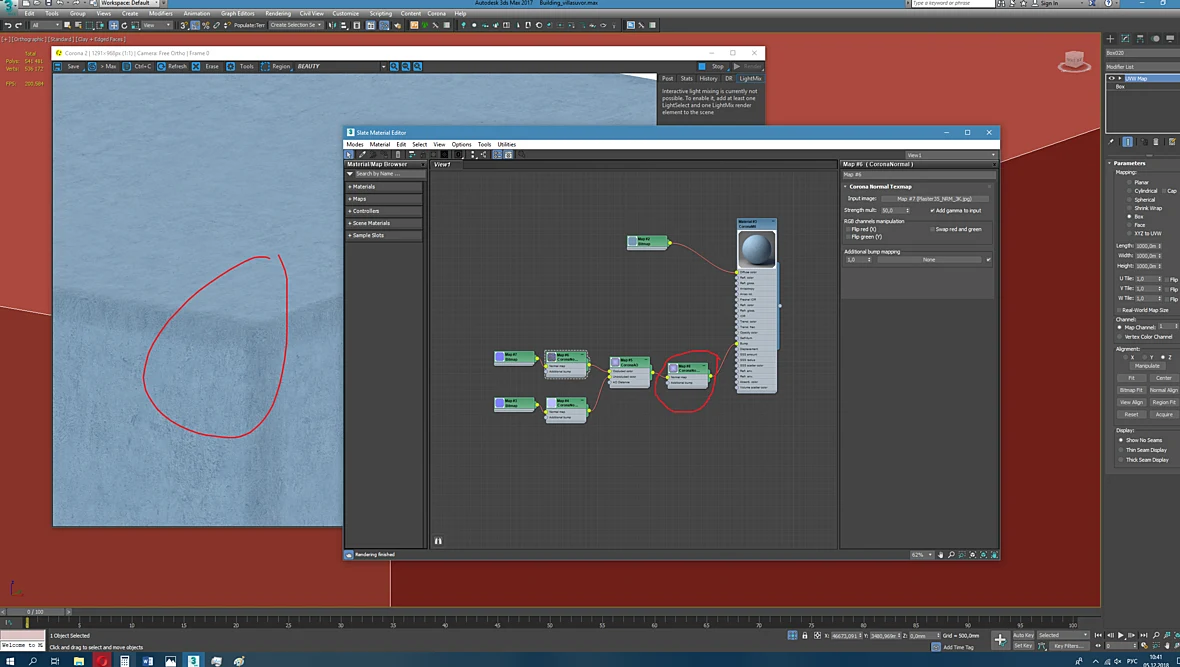Click the material preview sphere thumbnail
Screen dimensions: 1180x667
(x=756, y=248)
